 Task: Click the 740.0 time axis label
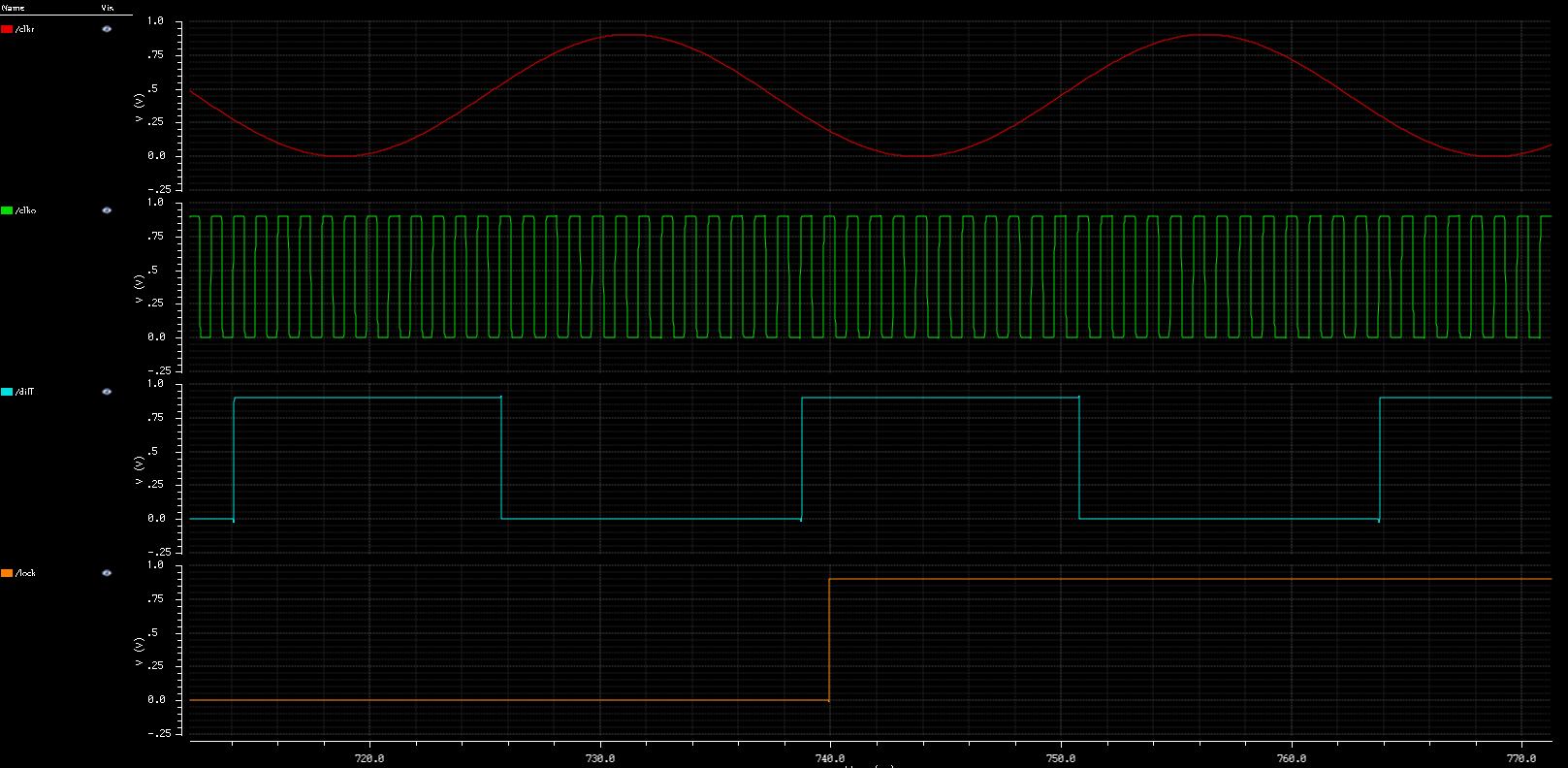pos(830,758)
